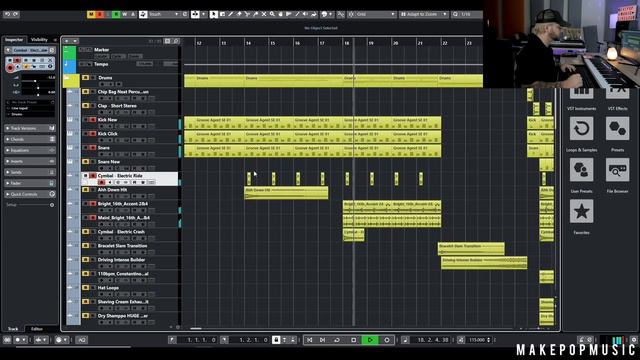Expand the Track Versions inspector section
Viewport: 640px width, 360px height.
click(x=30, y=128)
